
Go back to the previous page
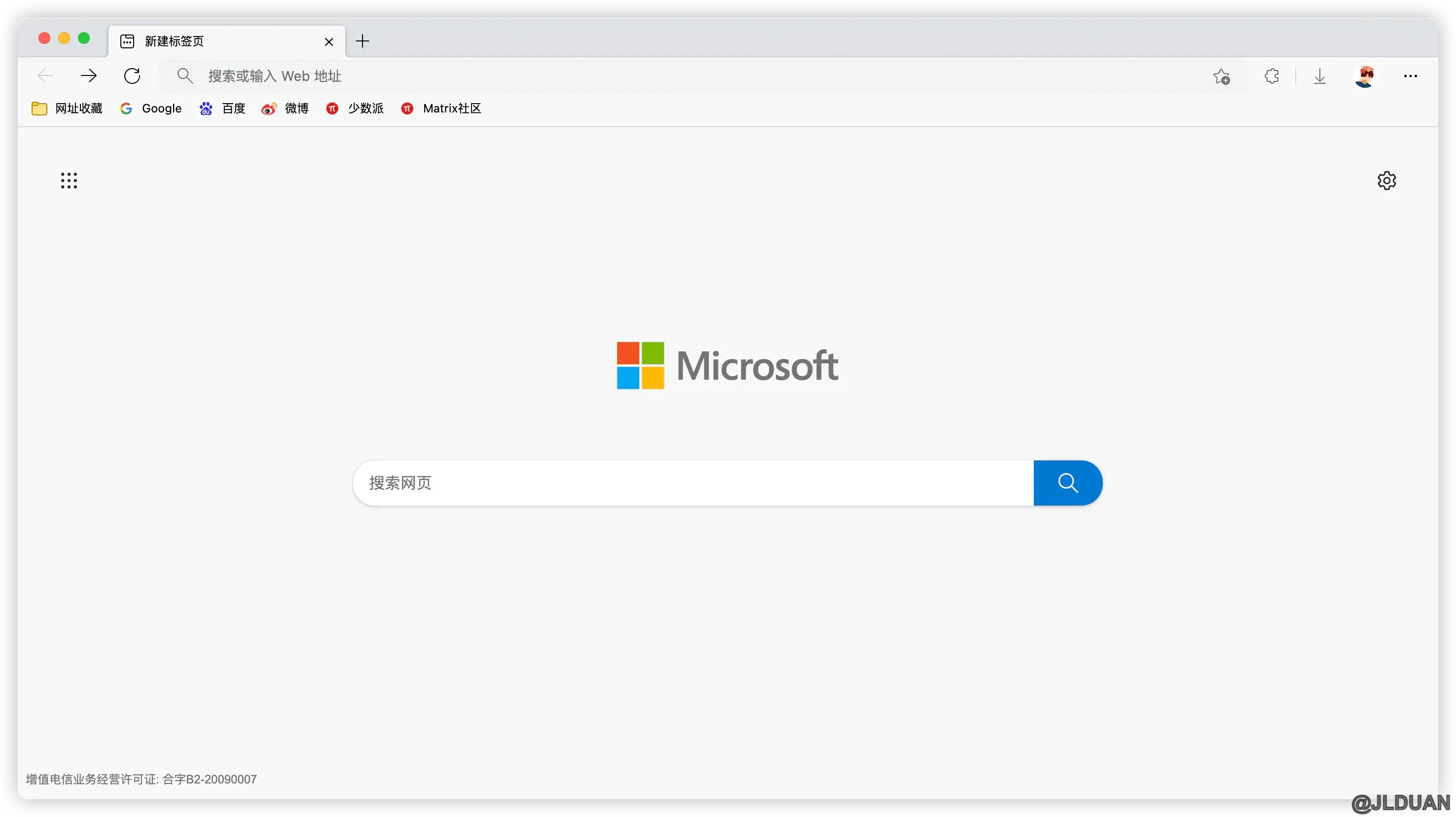45,76
